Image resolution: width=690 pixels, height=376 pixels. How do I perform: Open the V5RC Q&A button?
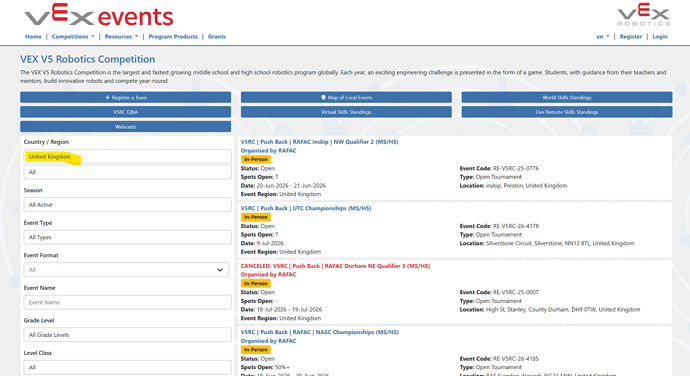click(125, 112)
